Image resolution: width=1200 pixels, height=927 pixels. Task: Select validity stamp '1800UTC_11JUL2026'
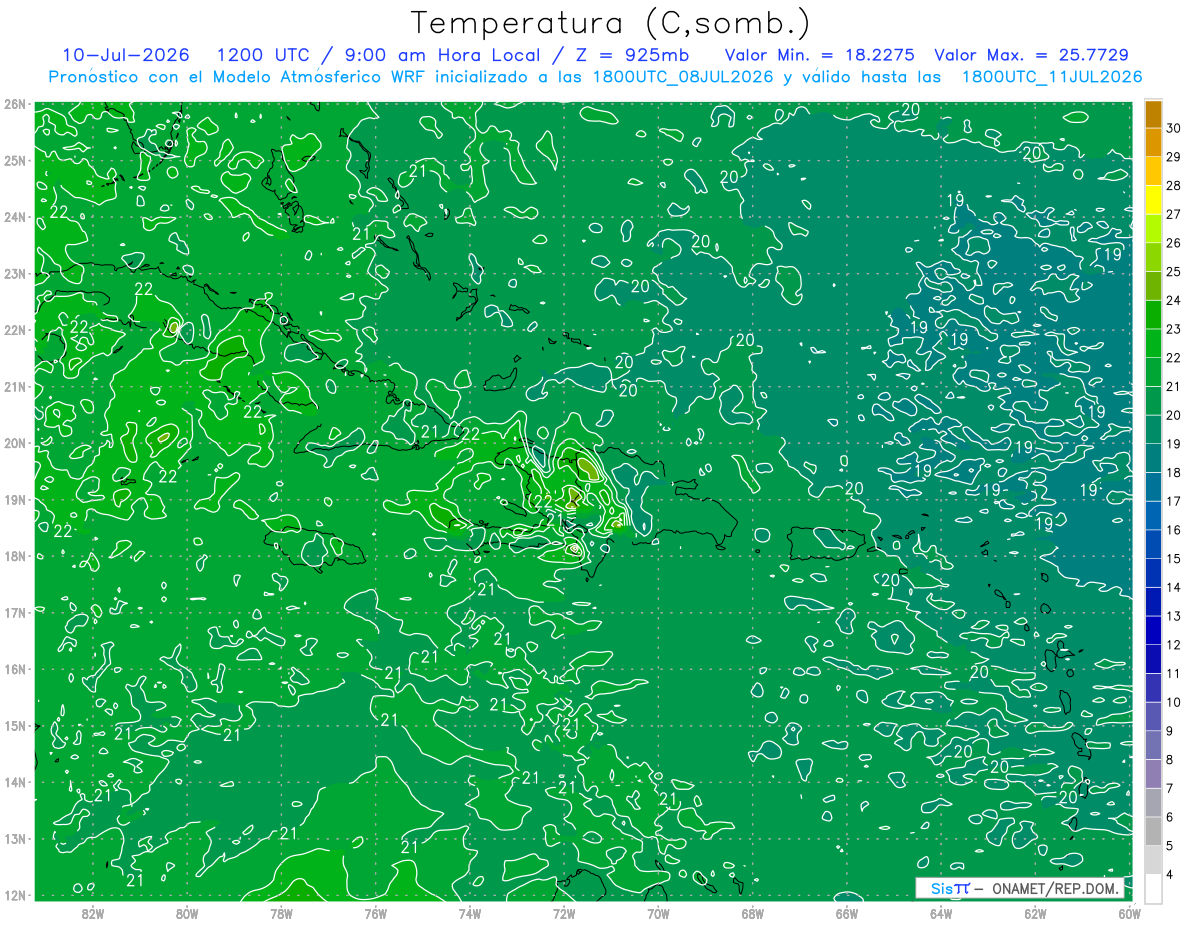click(1051, 76)
